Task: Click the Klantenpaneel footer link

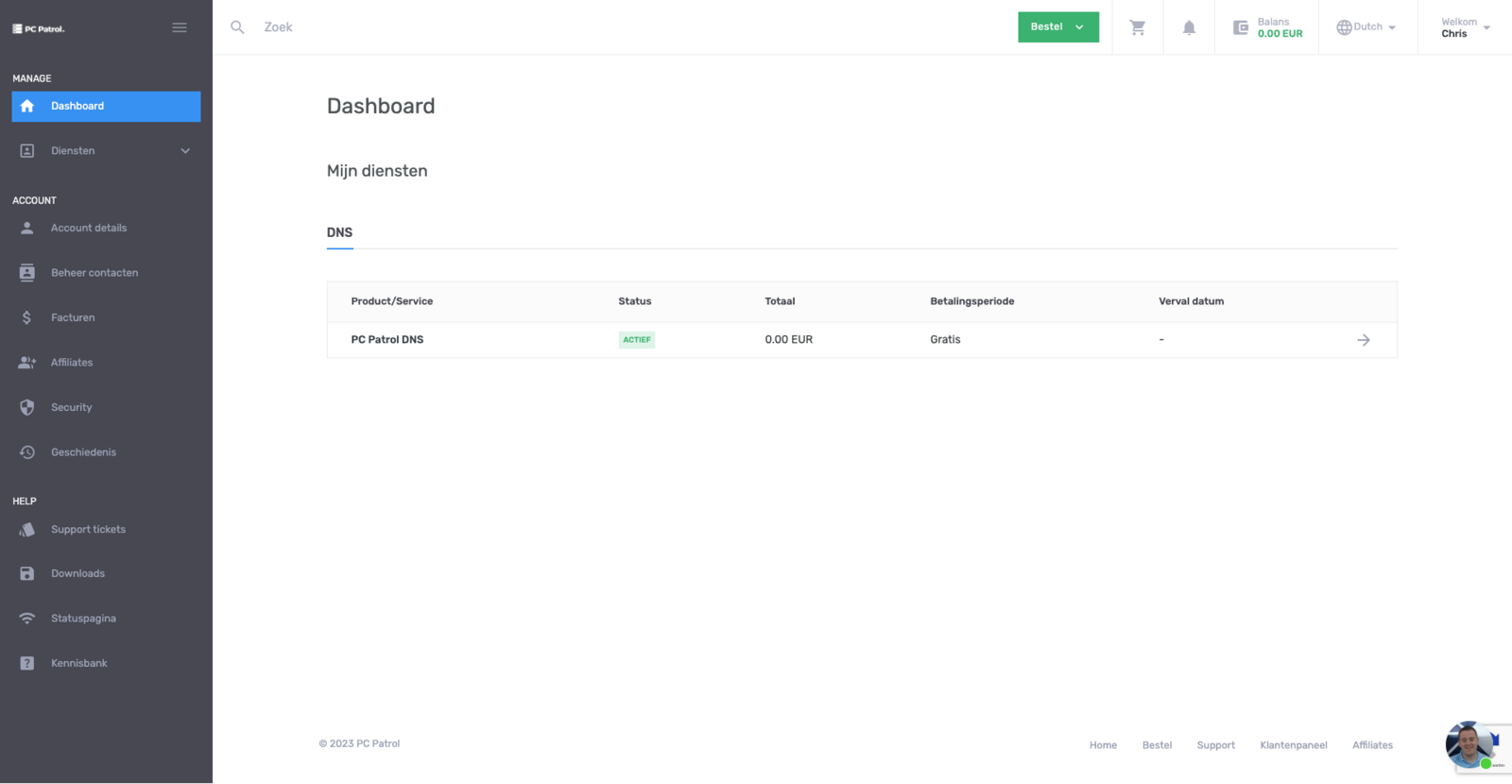Action: (1293, 745)
